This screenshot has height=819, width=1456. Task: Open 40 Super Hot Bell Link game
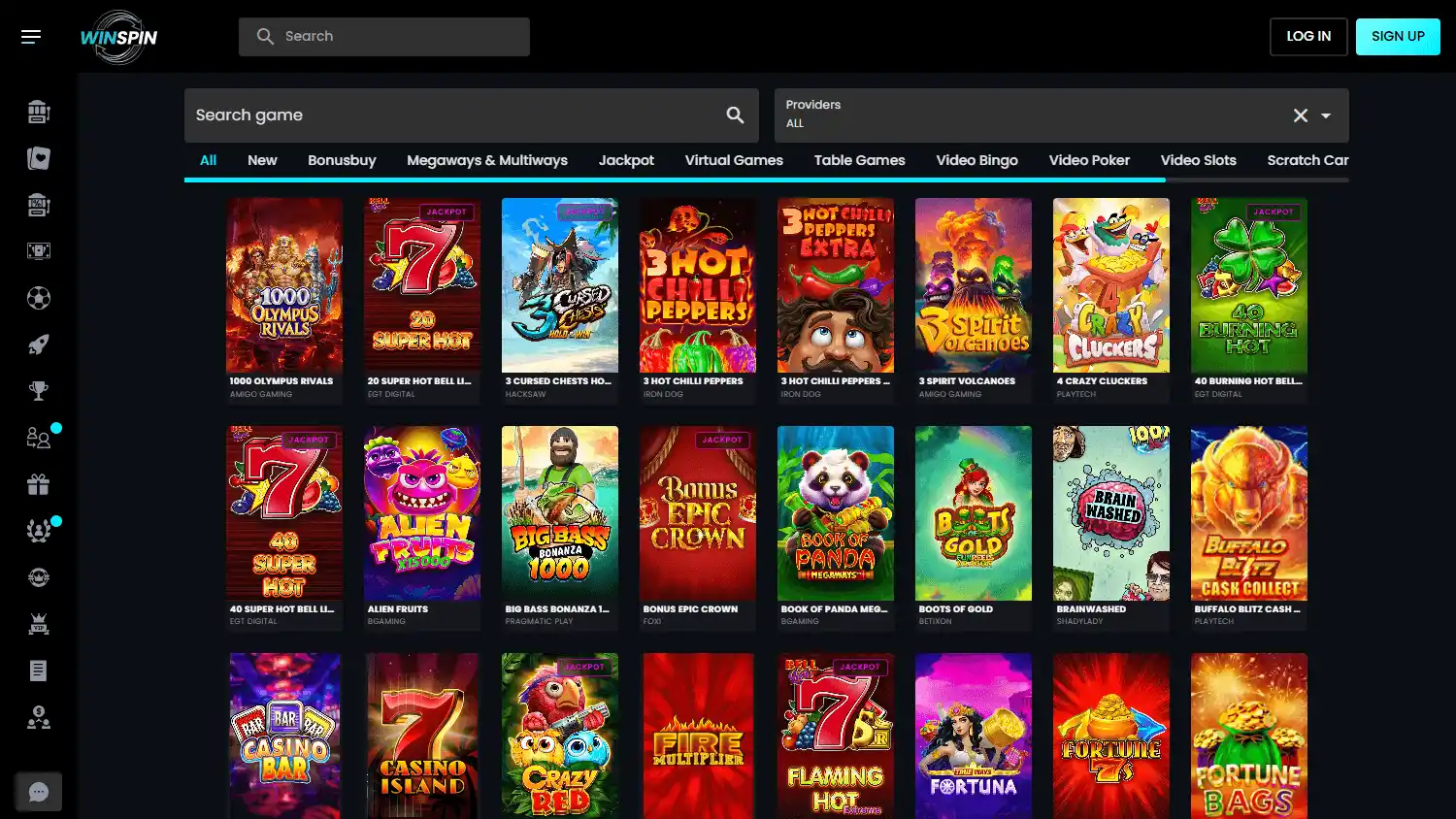point(284,513)
